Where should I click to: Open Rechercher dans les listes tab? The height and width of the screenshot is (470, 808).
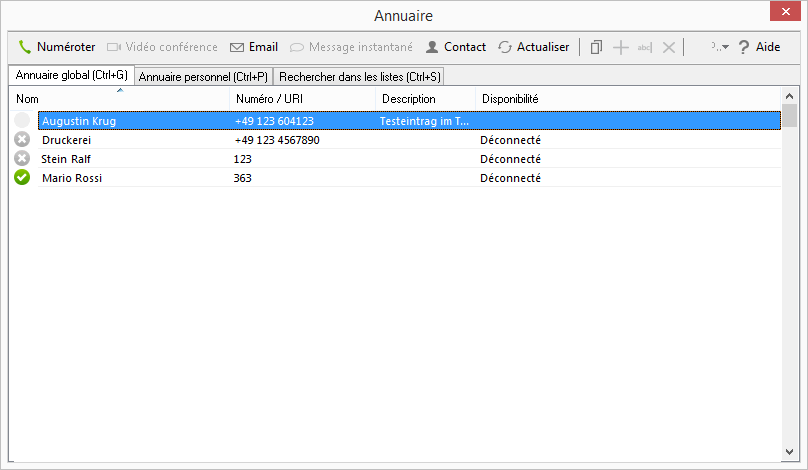pyautogui.click(x=359, y=77)
